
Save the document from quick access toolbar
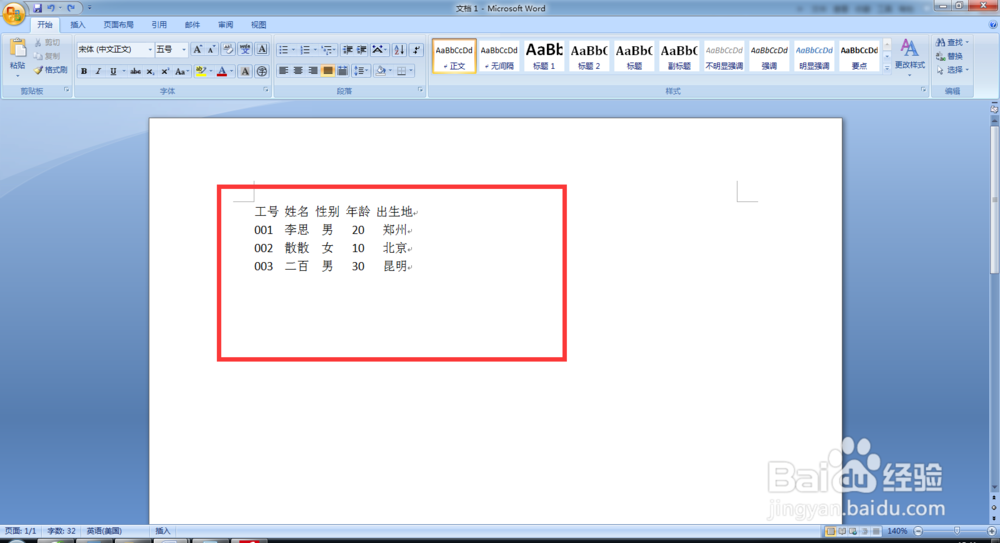(x=37, y=8)
